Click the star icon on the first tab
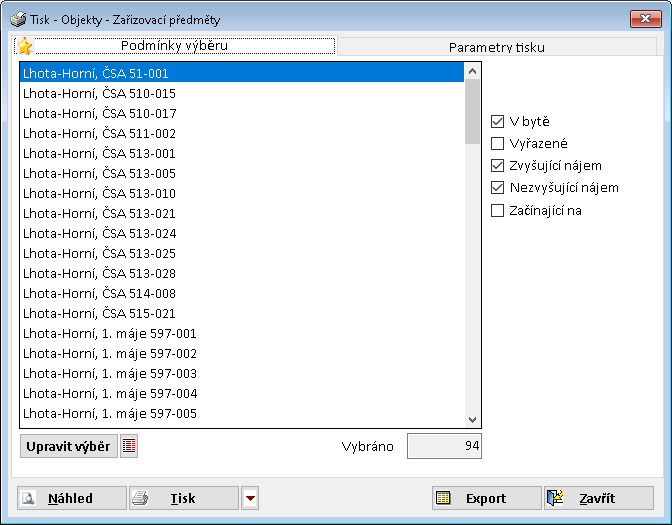 click(x=25, y=46)
